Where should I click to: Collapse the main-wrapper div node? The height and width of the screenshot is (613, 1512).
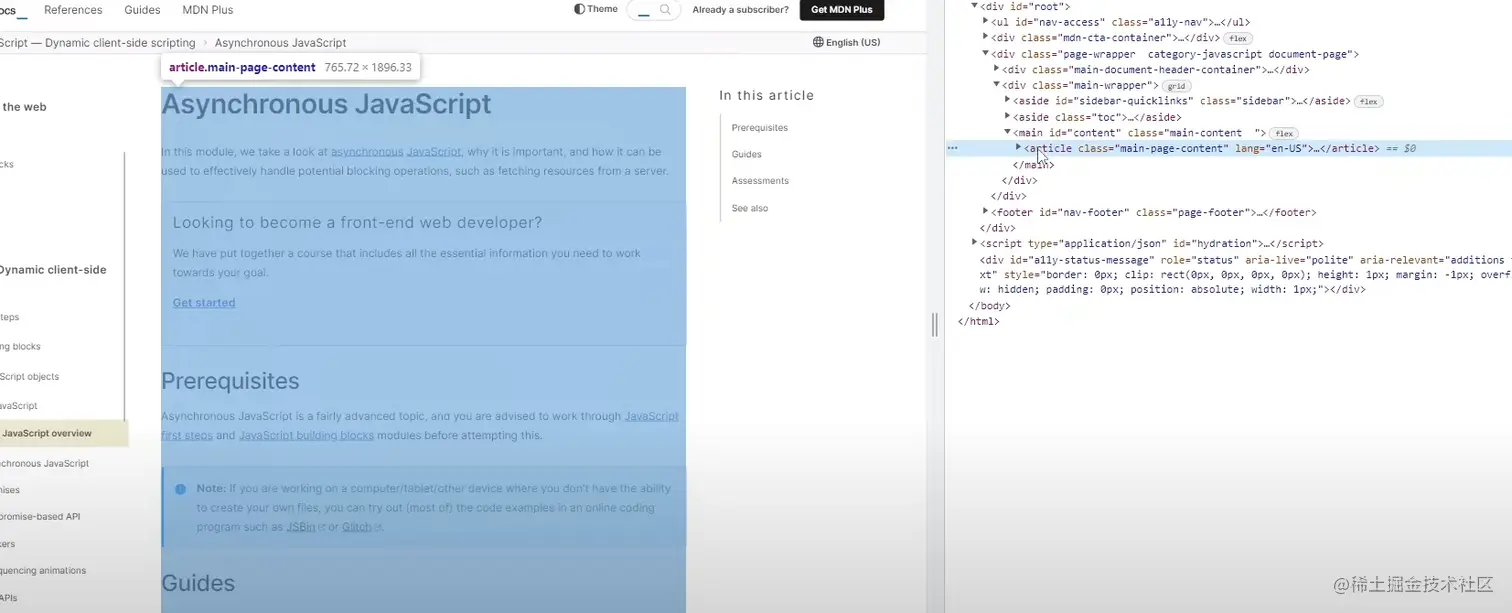pos(997,85)
